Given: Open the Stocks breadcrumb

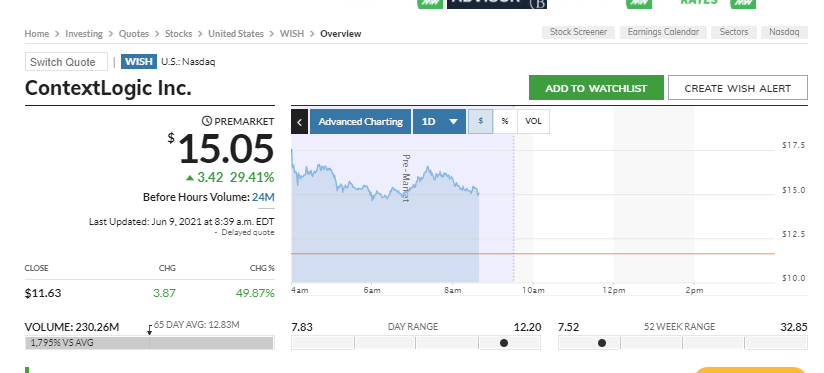Looking at the screenshot, I should [179, 34].
